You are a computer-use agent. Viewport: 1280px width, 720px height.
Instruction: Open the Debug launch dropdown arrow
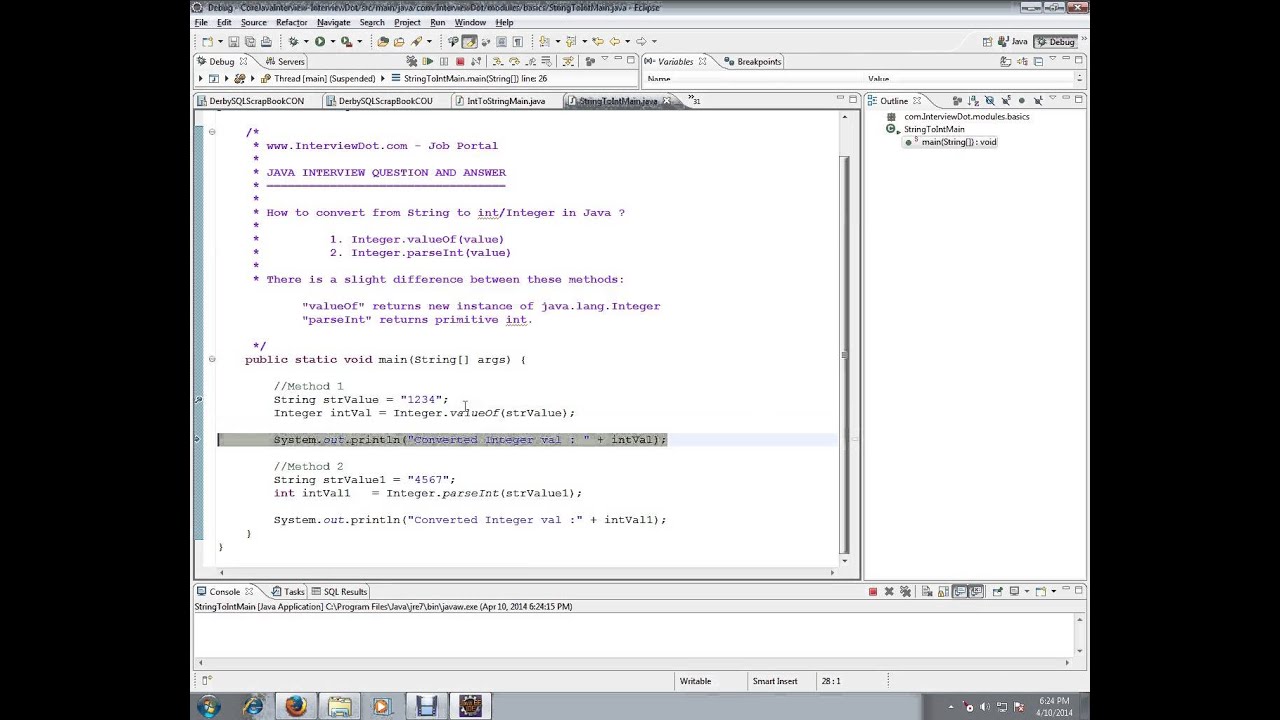[x=305, y=42]
